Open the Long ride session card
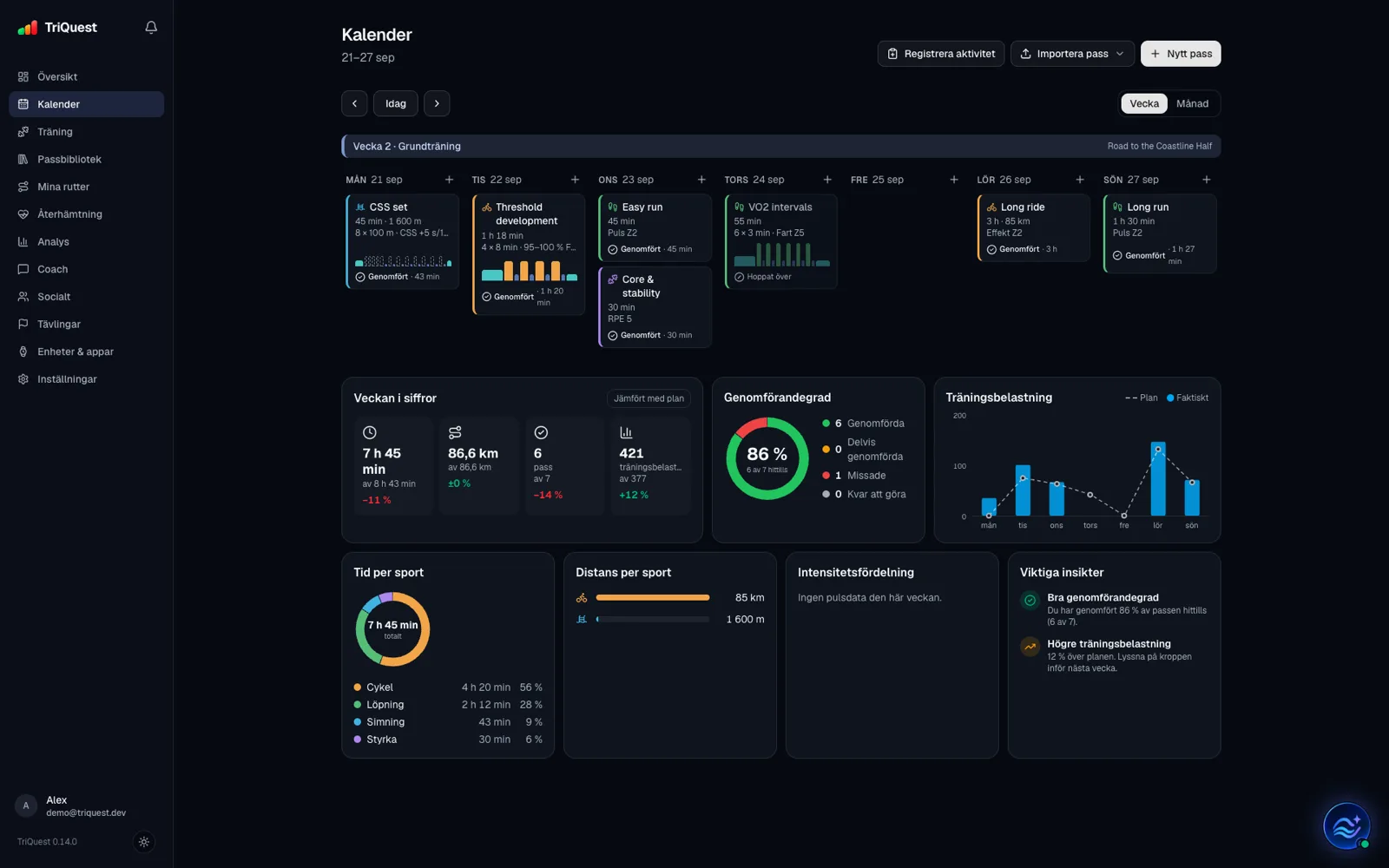This screenshot has width=1389, height=868. (1033, 227)
